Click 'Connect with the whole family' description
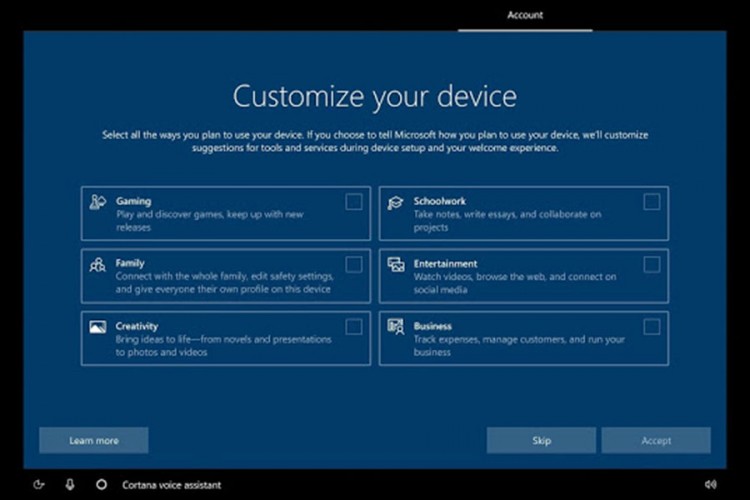Viewport: 750px width, 500px height. [224, 283]
